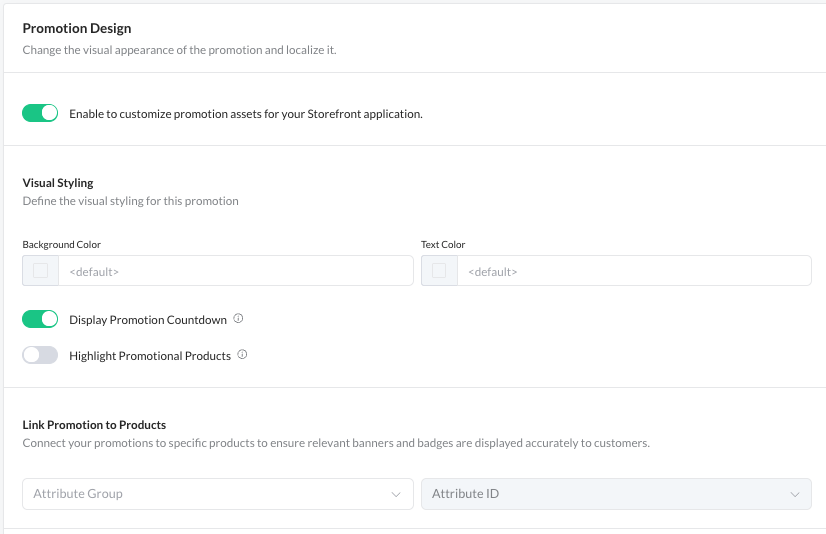Image resolution: width=826 pixels, height=534 pixels.
Task: Select the Link Promotion to Products heading
Action: point(94,424)
